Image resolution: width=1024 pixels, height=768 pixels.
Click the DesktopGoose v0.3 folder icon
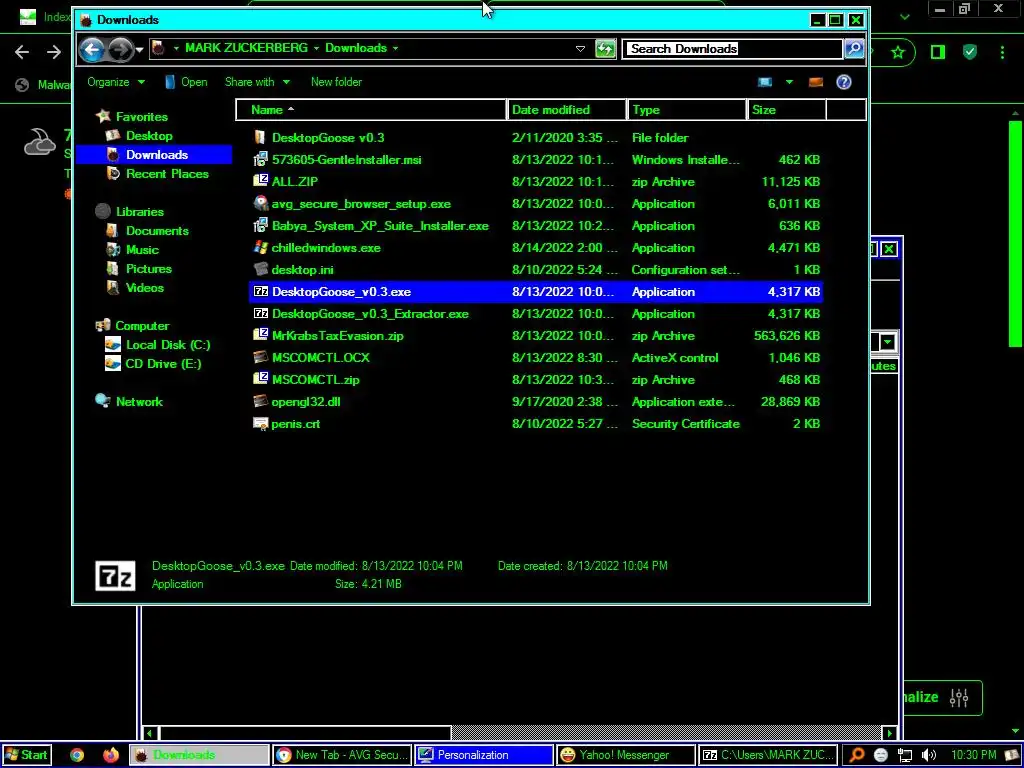tap(260, 137)
